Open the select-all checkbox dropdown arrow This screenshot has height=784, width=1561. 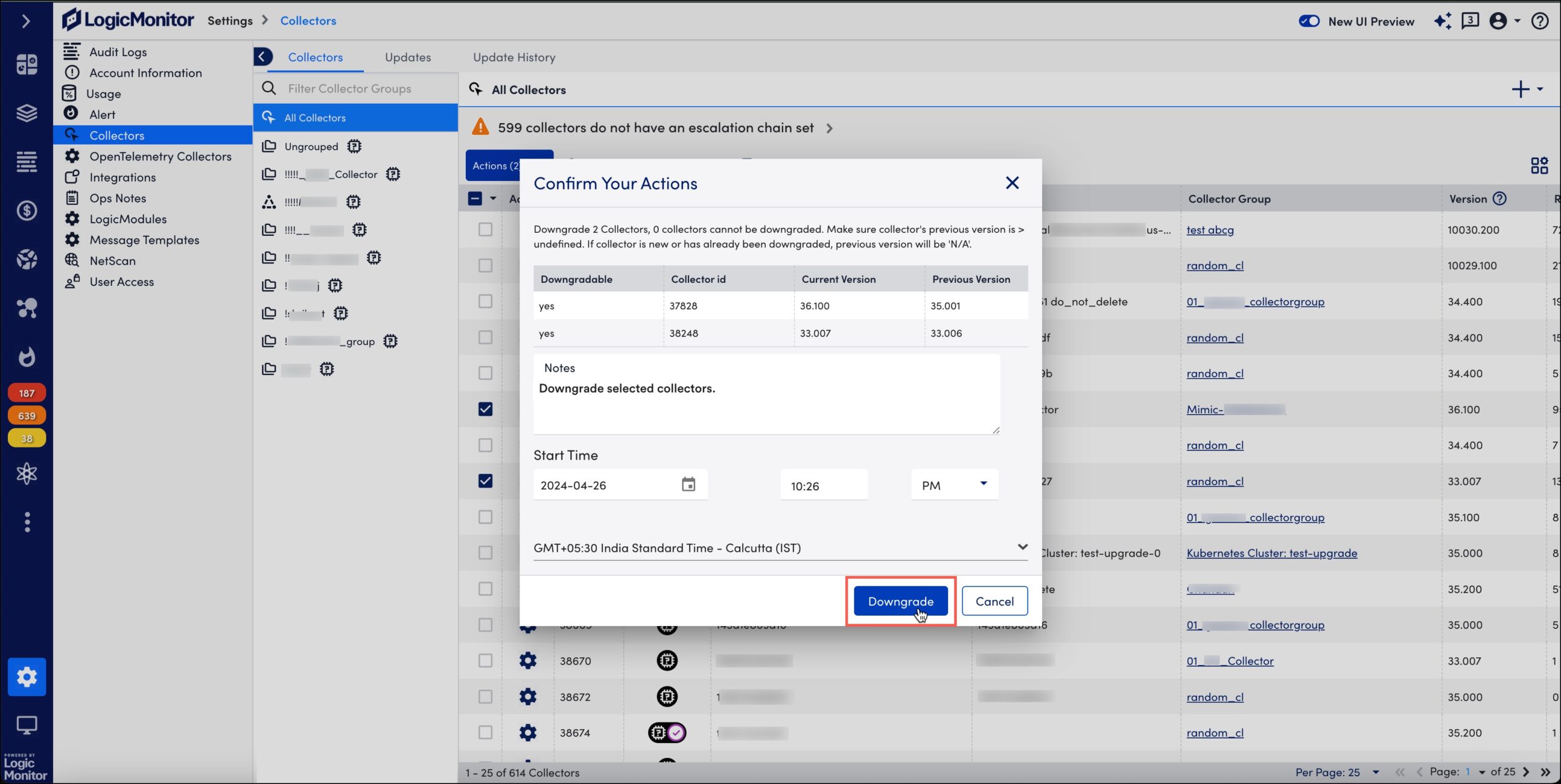493,199
